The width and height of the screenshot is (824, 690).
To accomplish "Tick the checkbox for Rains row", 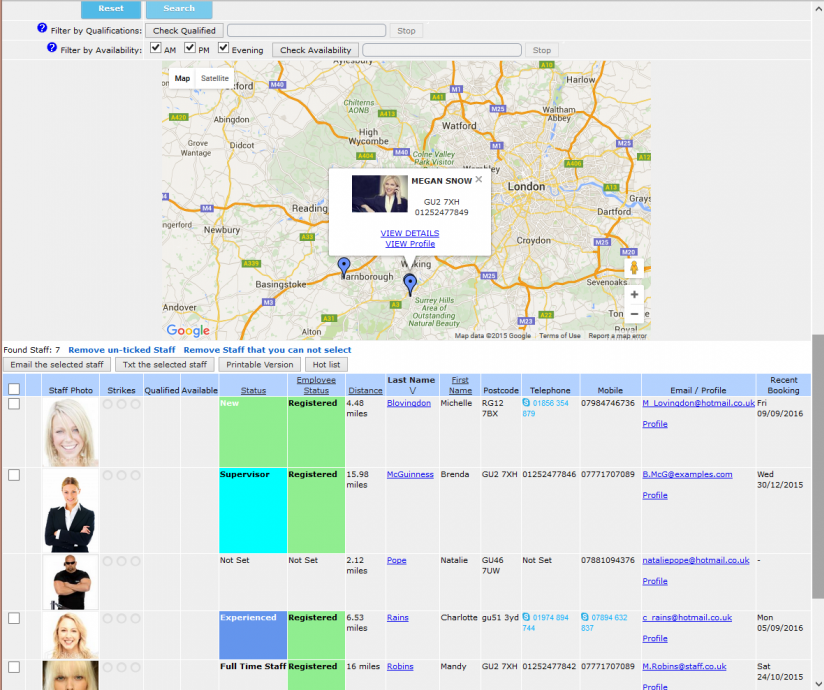I will 14,618.
